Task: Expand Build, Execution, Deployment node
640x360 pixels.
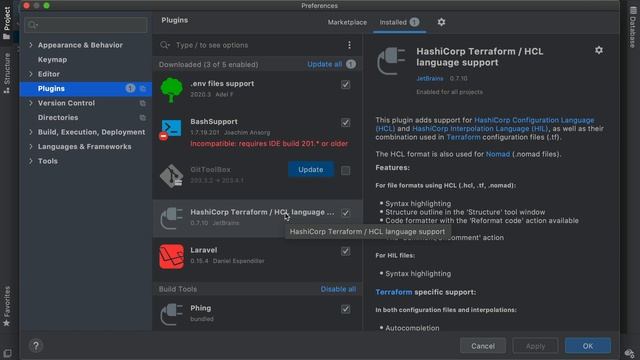Action: 31,132
